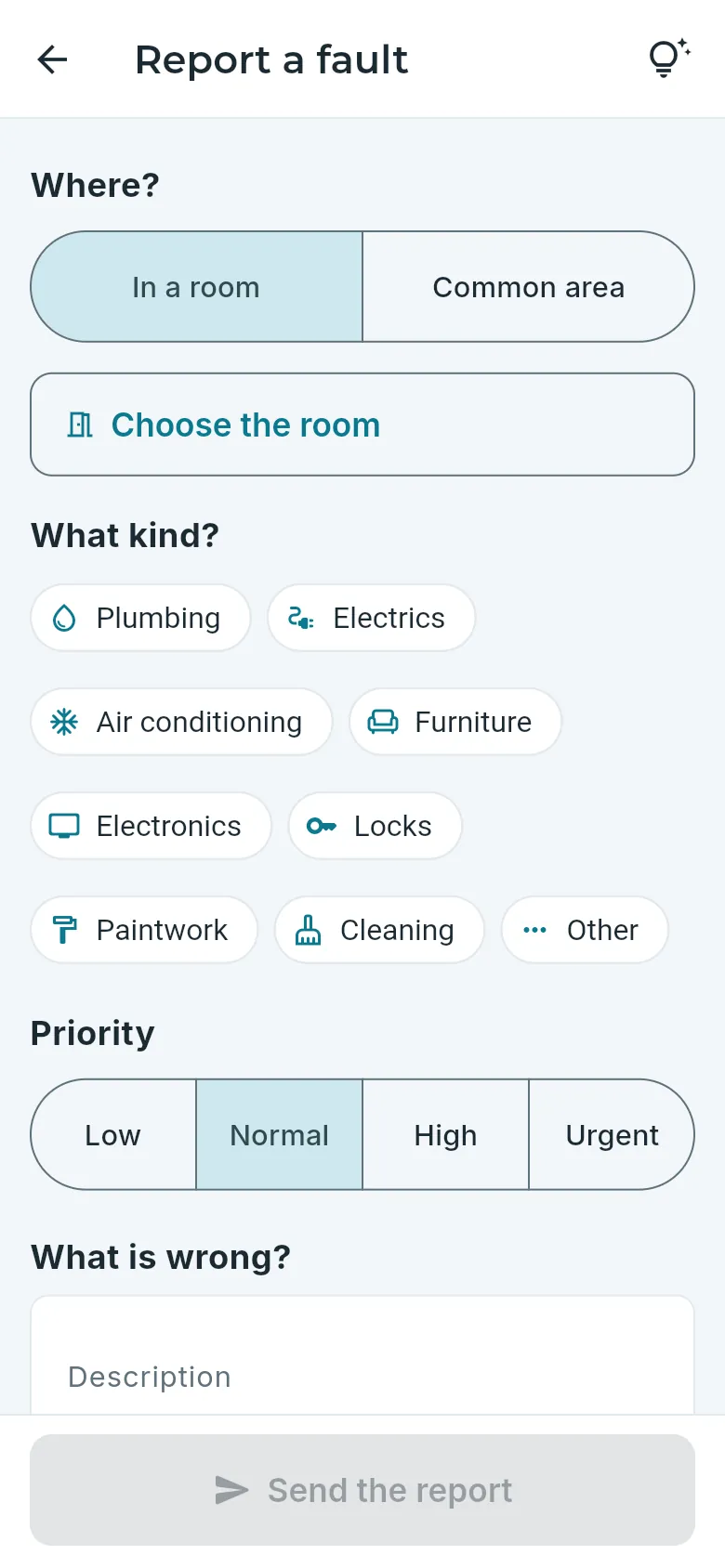Select the Cleaning brush chip
The image size is (725, 1568).
point(379,930)
